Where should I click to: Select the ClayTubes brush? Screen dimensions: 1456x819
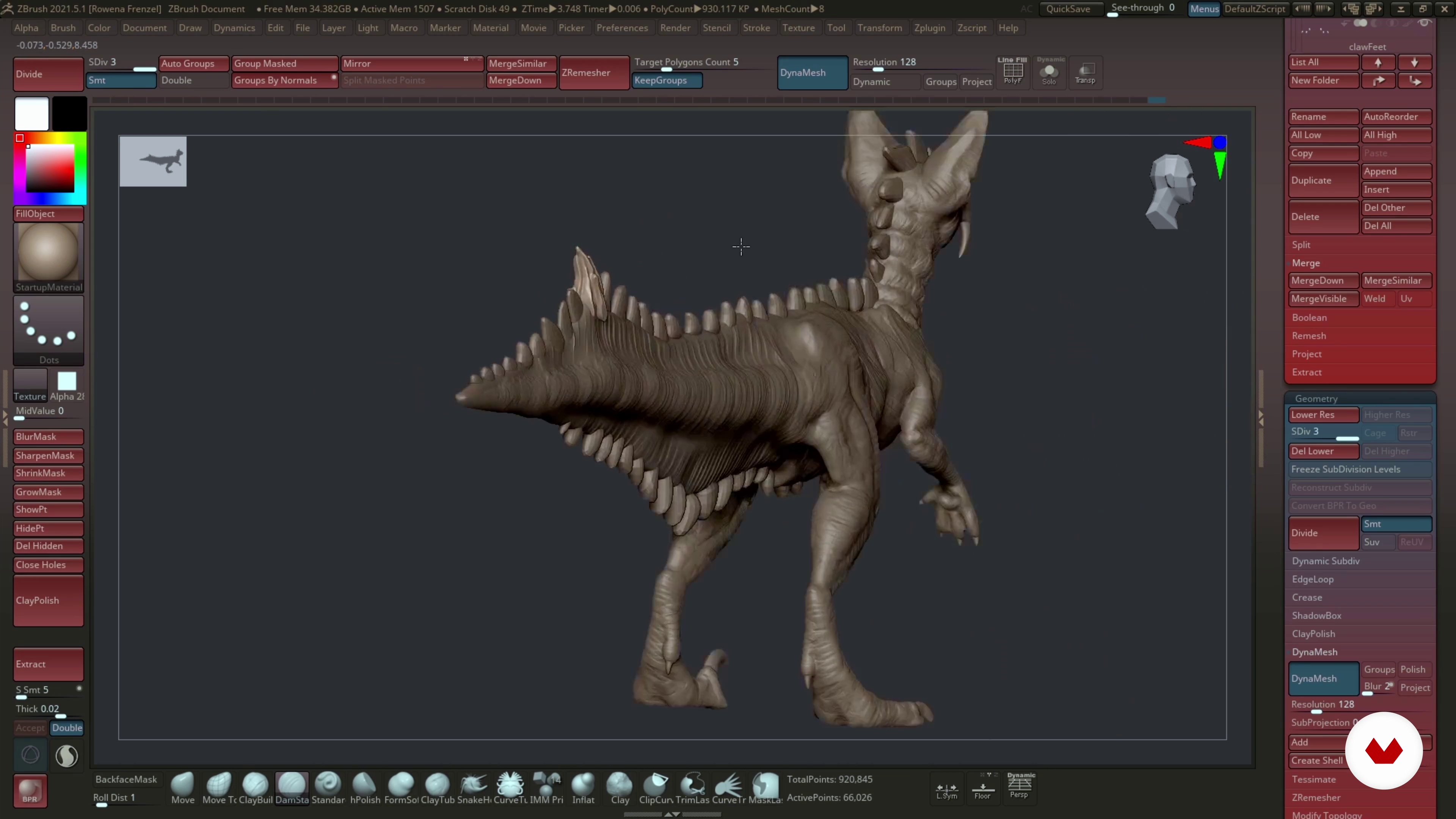coord(438,788)
